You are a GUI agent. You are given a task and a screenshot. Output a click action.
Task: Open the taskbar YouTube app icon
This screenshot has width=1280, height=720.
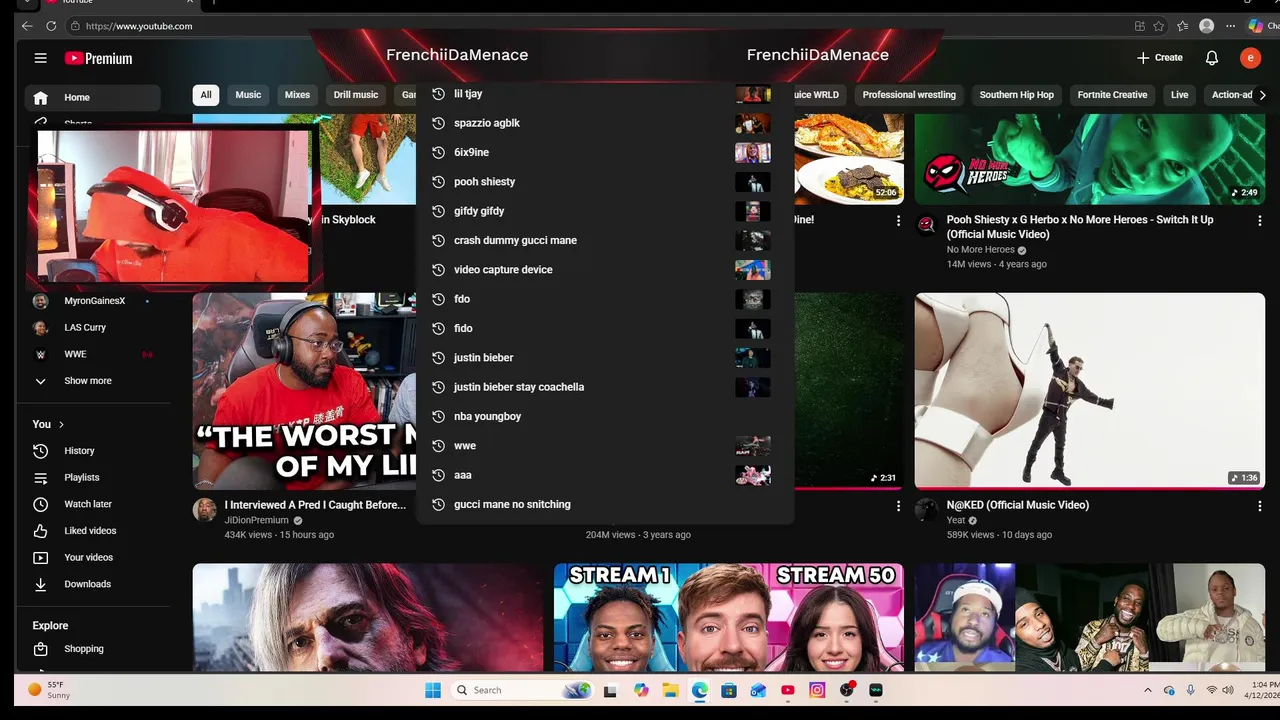pos(788,690)
